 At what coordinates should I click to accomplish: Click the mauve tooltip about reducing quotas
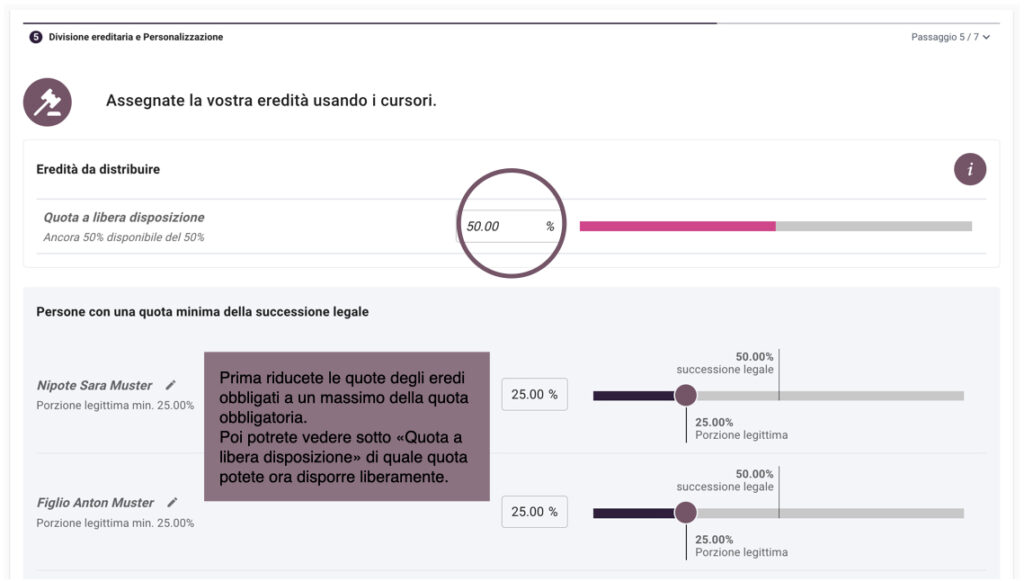[x=346, y=427]
